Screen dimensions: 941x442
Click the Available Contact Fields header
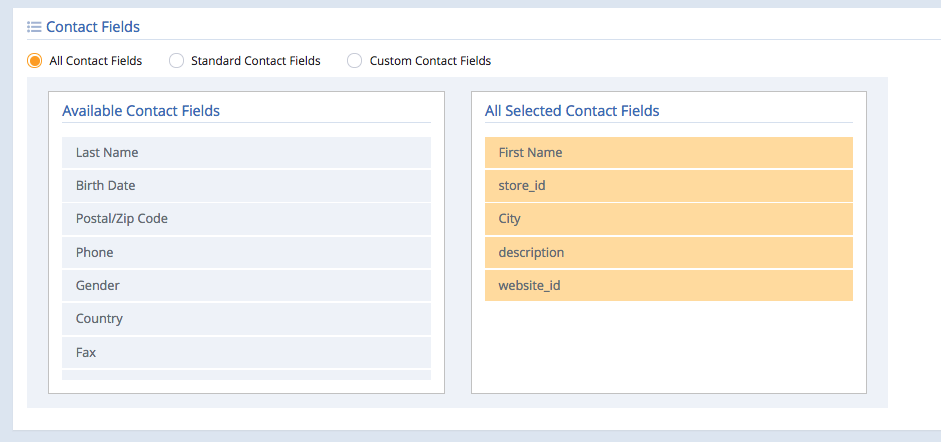(141, 111)
